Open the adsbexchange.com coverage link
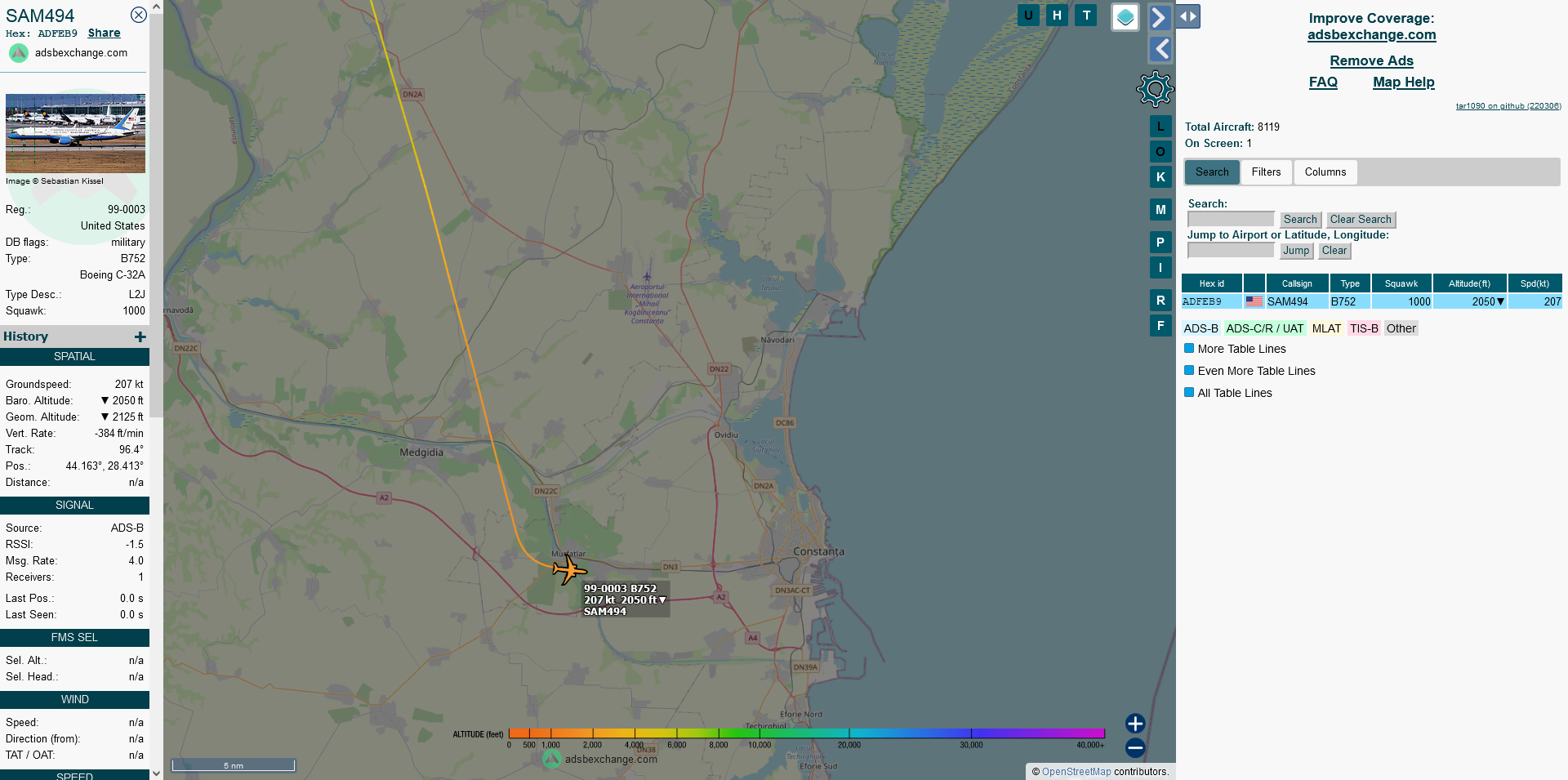Screen dimensions: 1568x780 coord(1371,34)
